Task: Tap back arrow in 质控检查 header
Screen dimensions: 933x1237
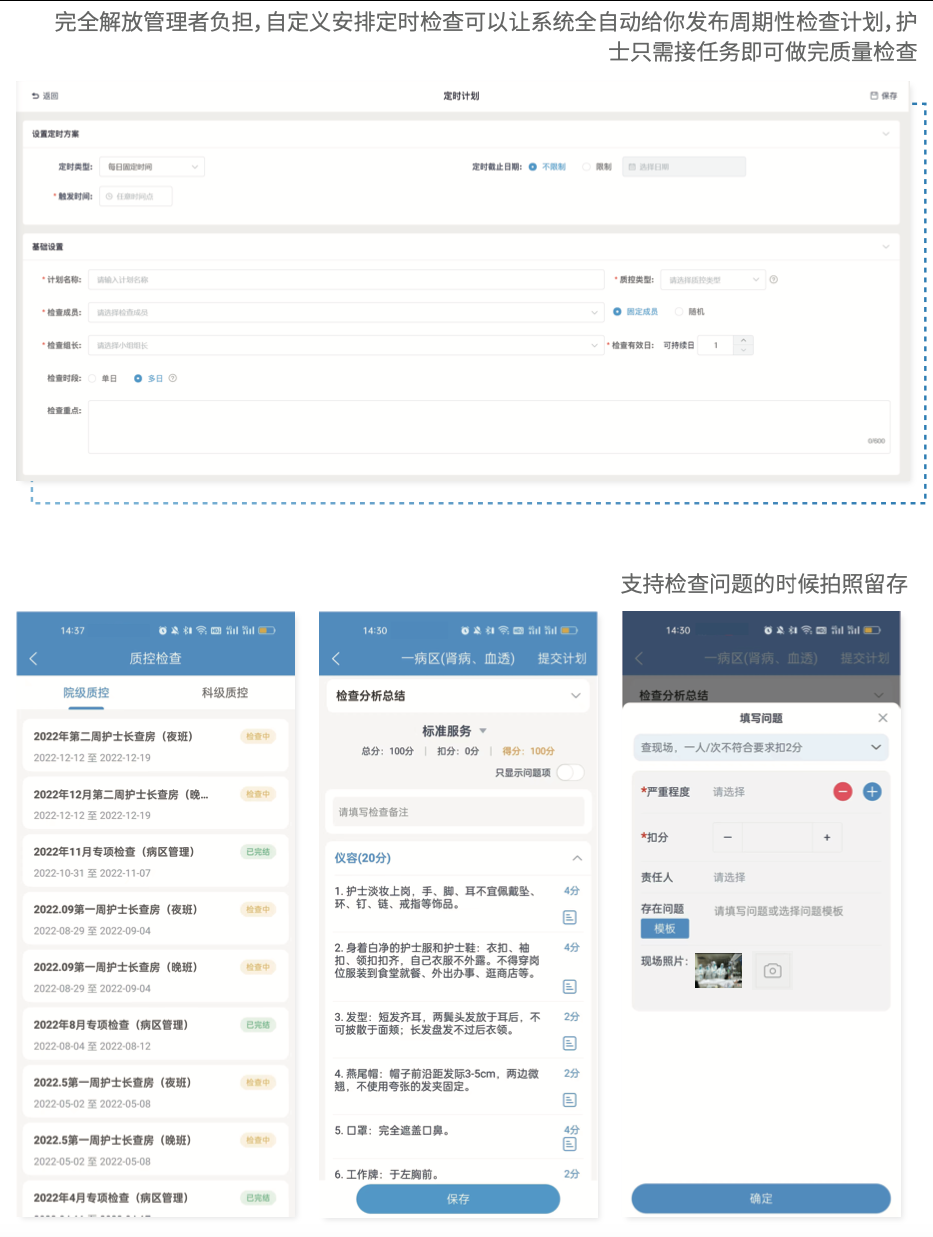Action: click(34, 659)
